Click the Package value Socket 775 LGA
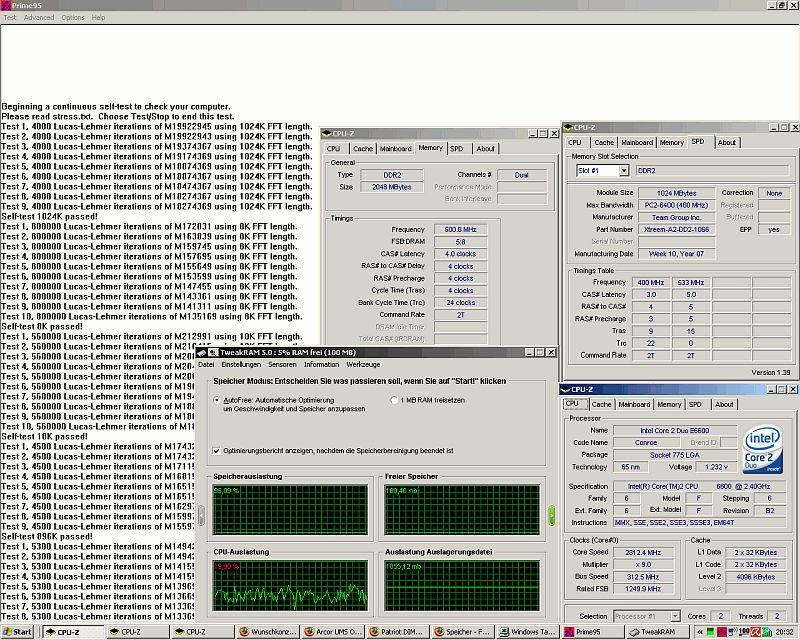This screenshot has width=800, height=640. tap(674, 455)
